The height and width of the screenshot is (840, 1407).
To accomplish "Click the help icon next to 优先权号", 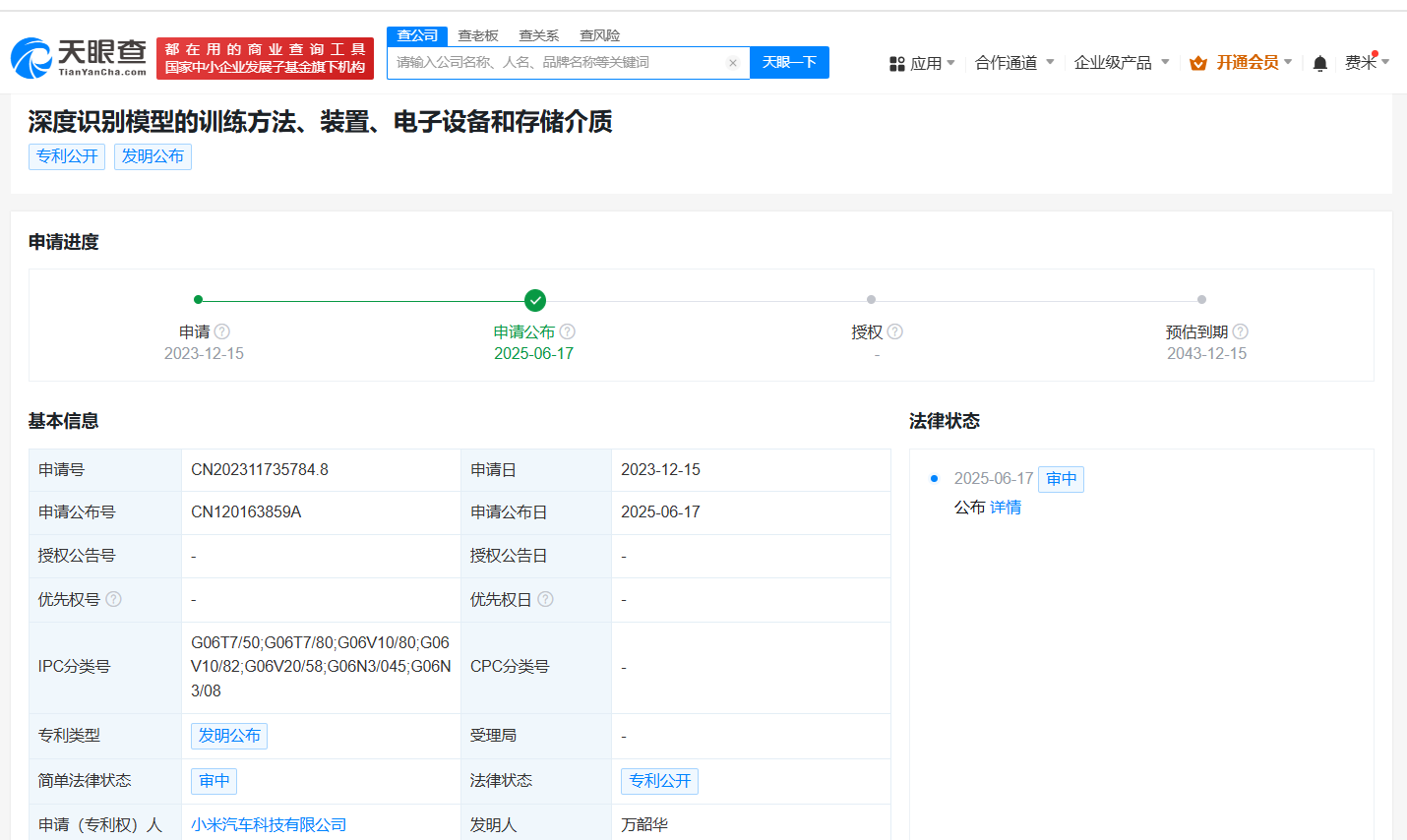I will 114,599.
